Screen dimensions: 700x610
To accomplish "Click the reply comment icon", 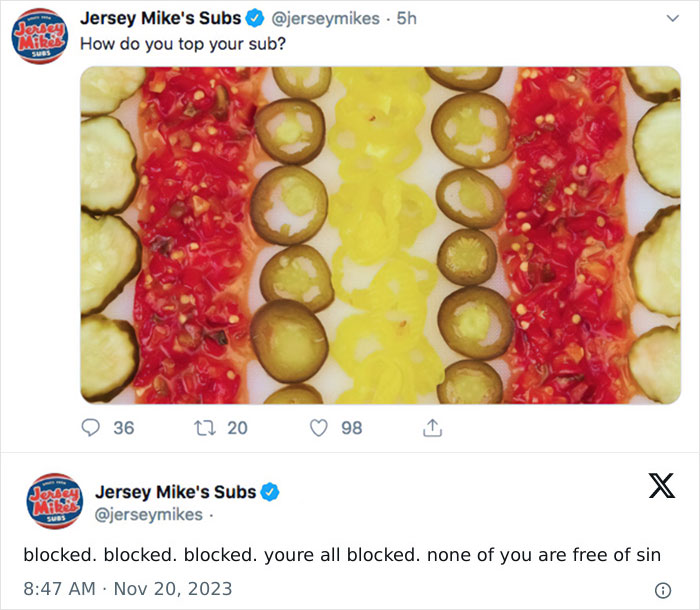I will click(x=91, y=428).
